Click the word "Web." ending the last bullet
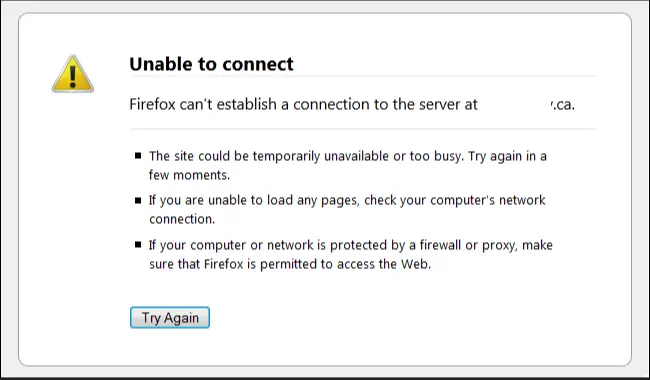 (x=416, y=264)
